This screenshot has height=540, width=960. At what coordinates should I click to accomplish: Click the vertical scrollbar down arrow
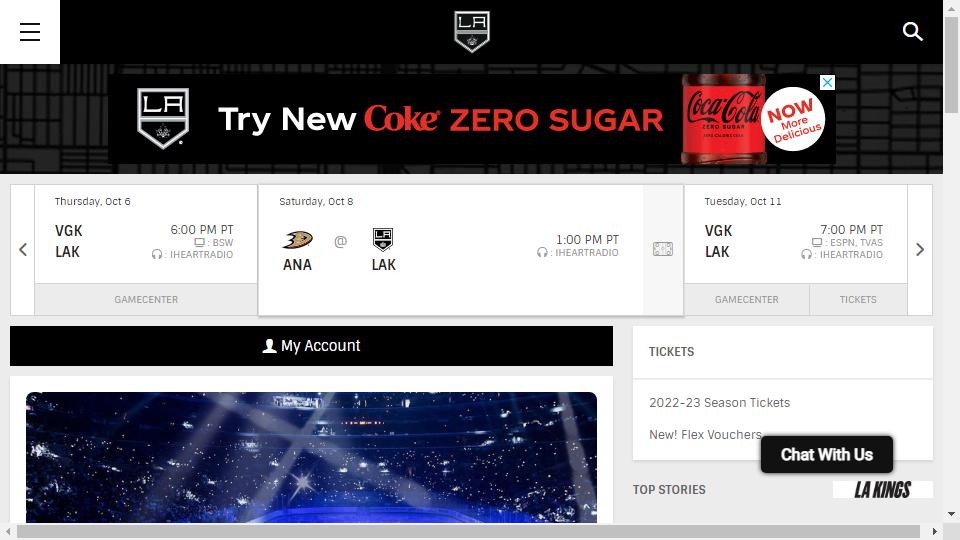951,514
